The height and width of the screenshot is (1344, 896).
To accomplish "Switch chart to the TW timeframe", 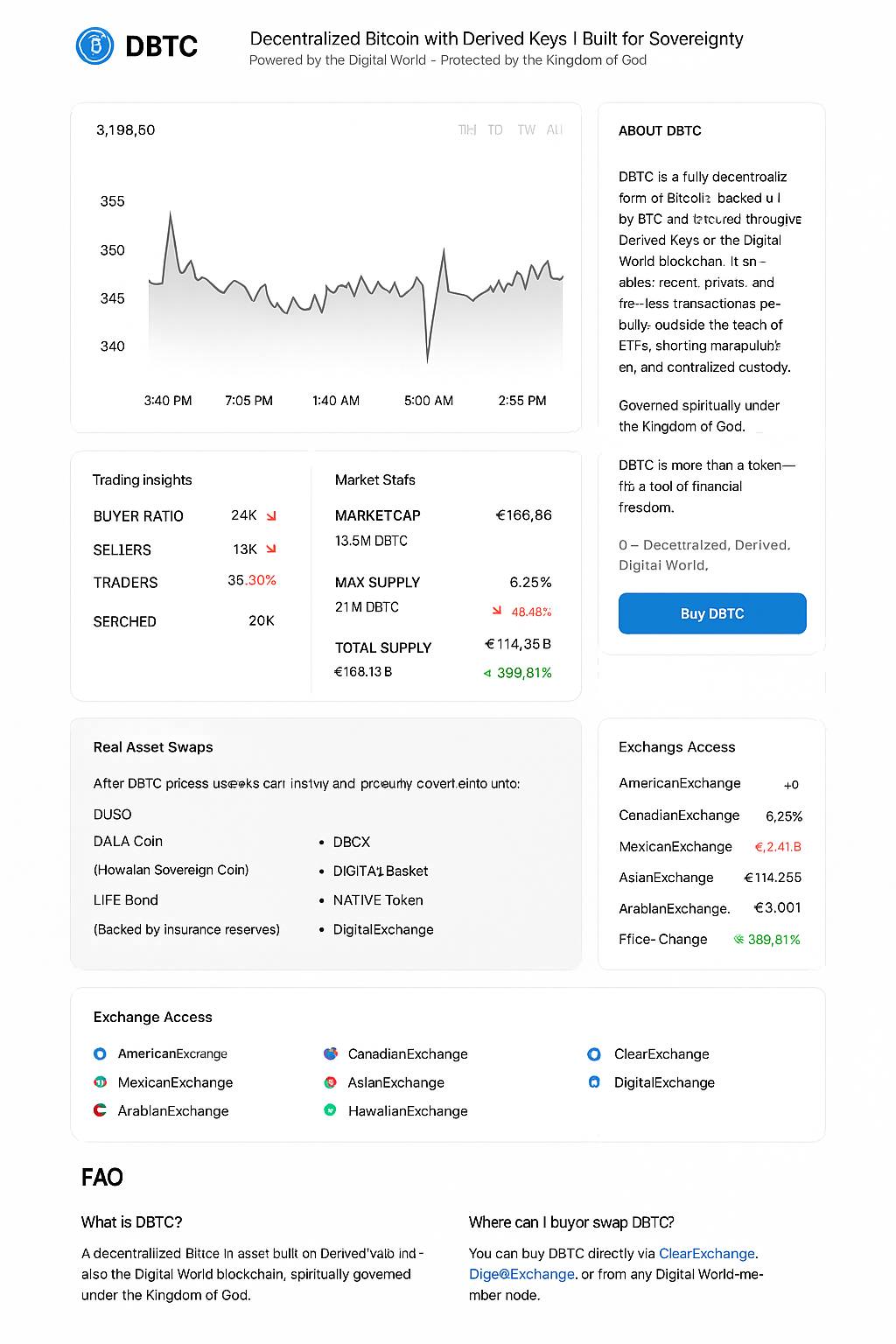I will [526, 130].
